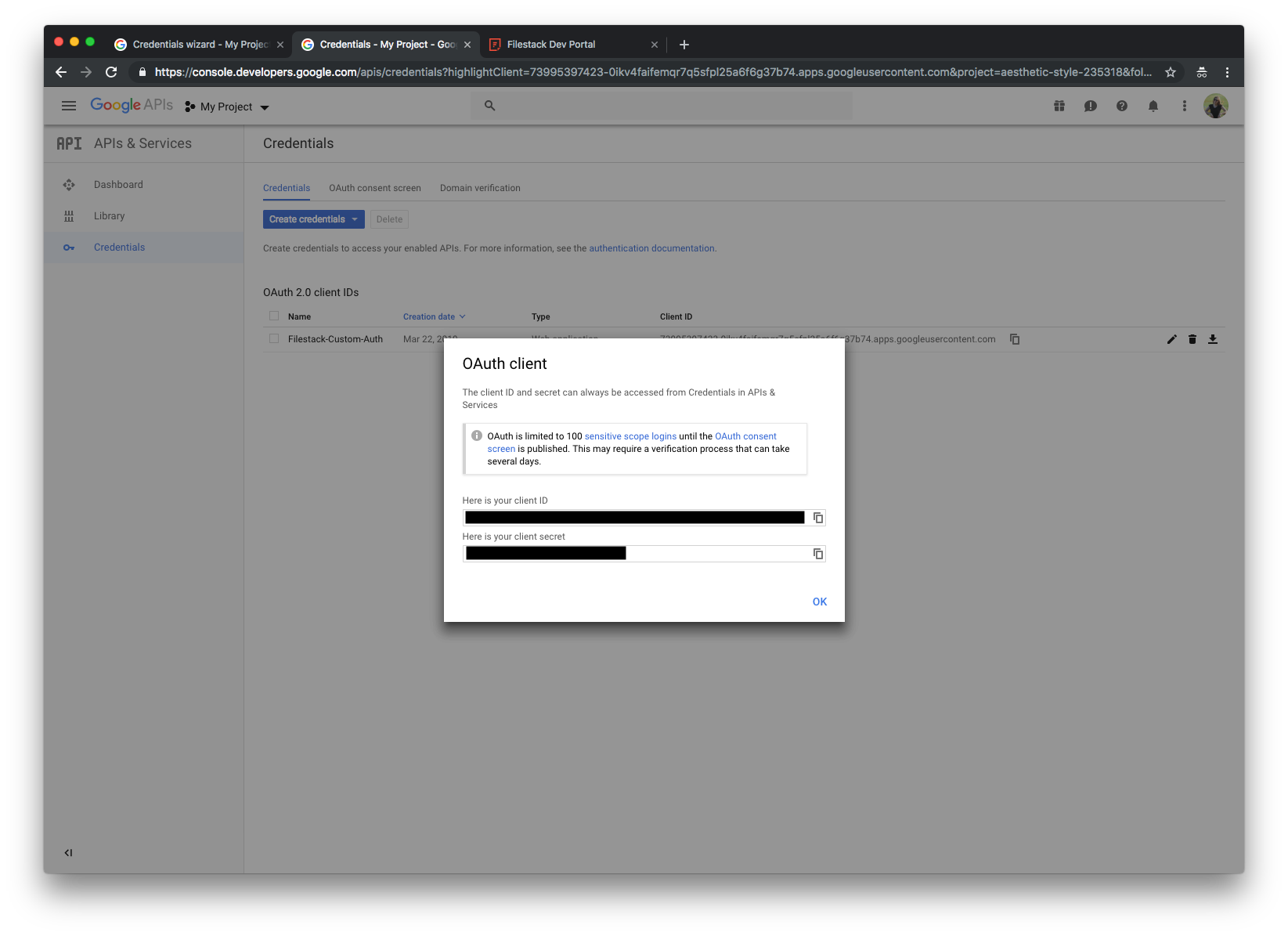
Task: View site information lock icon
Action: 142,72
